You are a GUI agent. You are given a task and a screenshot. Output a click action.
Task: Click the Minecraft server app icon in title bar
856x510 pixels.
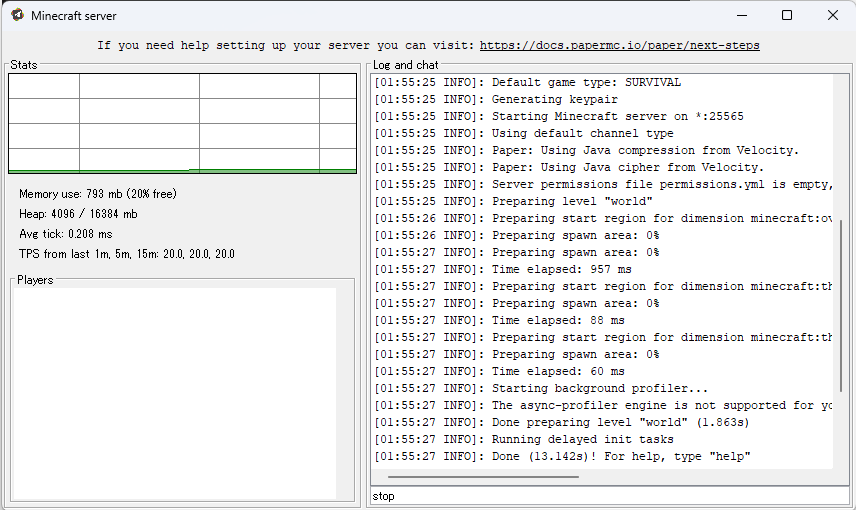coord(17,15)
